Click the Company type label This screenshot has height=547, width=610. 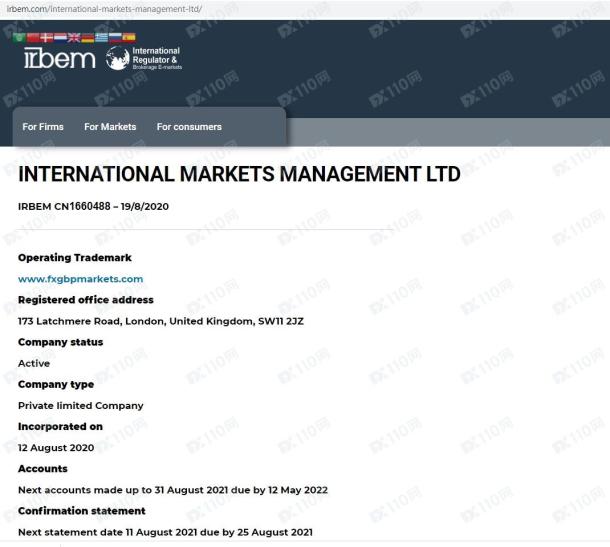tap(56, 384)
